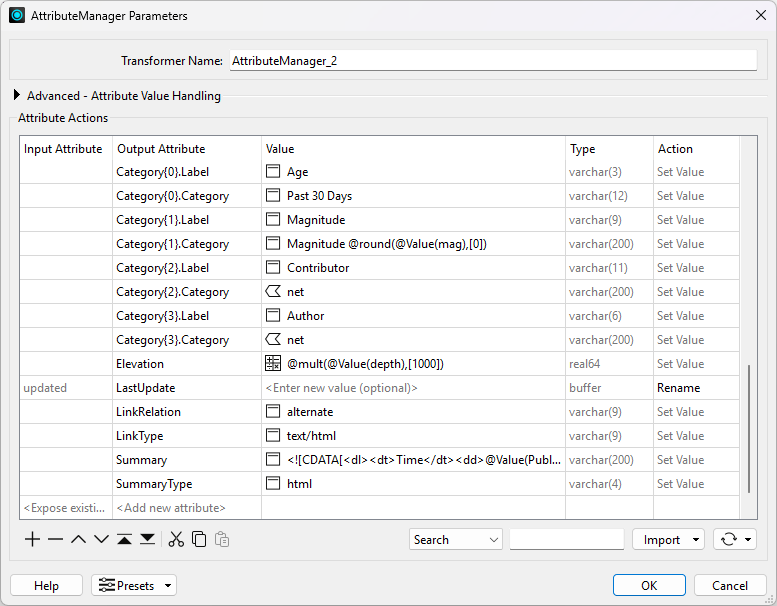Click the Action column header

[x=696, y=149]
